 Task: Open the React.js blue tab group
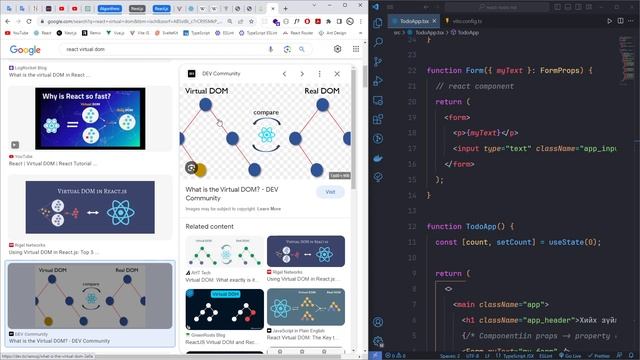click(x=161, y=8)
